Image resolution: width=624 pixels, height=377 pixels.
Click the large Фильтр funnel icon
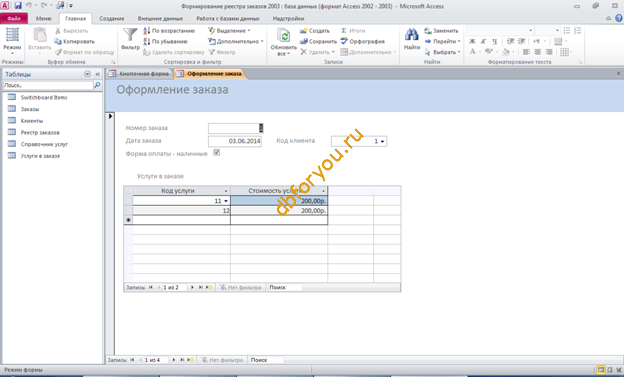(130, 35)
